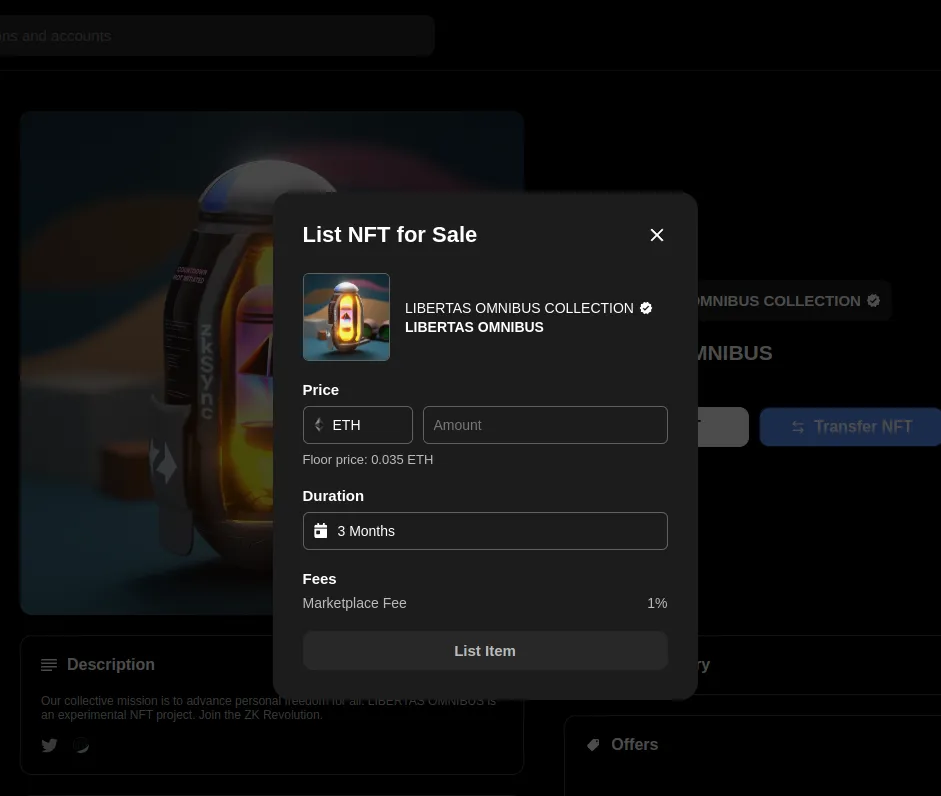Click the Twitter icon under Description

tap(49, 746)
